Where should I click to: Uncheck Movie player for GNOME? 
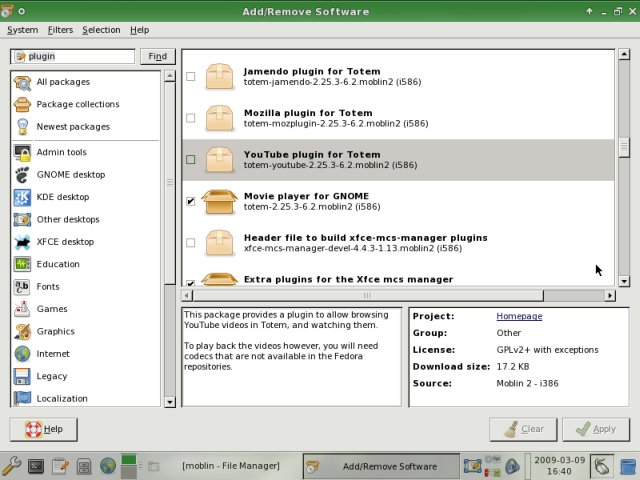point(191,201)
